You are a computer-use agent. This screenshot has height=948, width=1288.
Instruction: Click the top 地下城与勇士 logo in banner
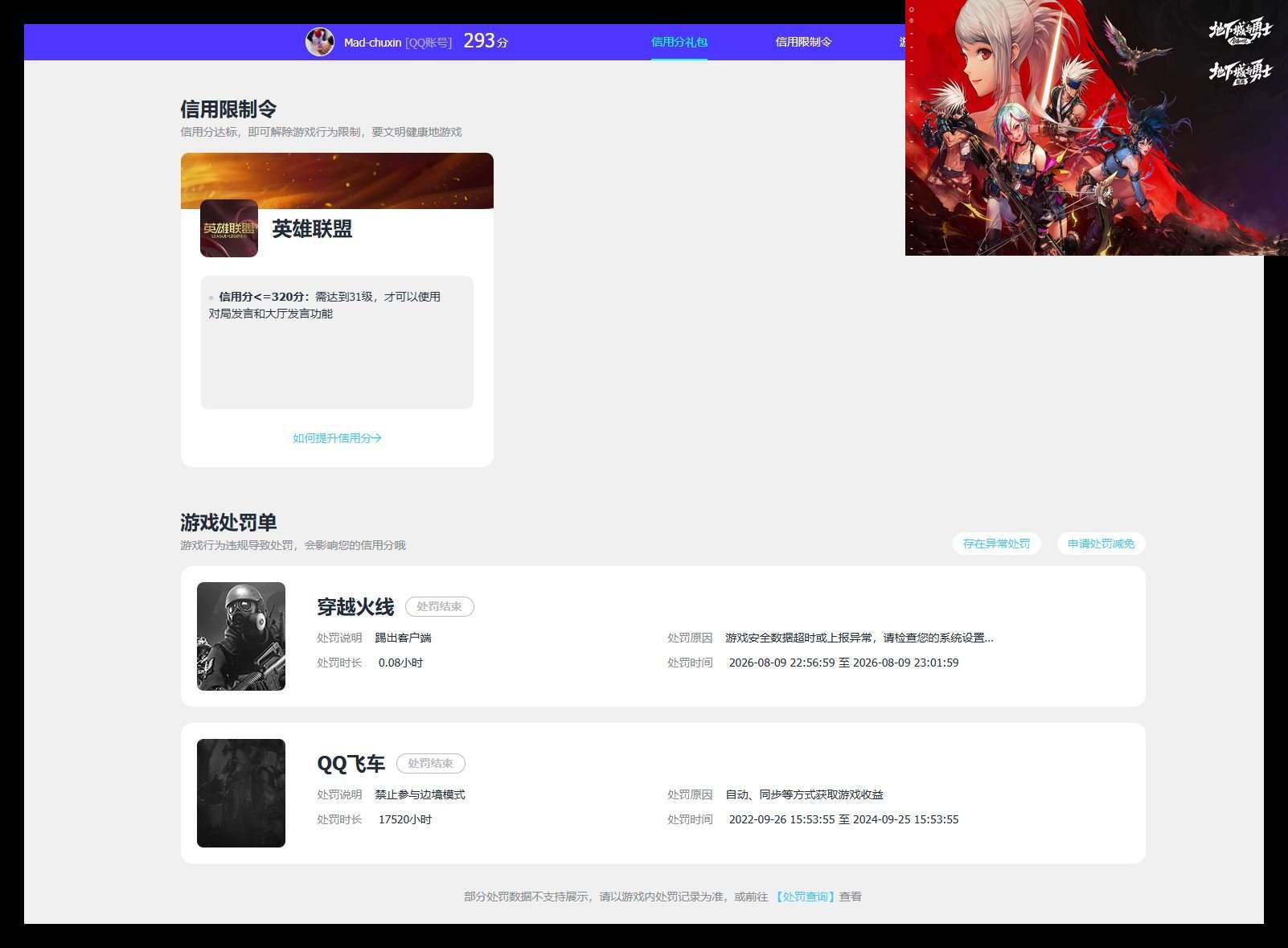[1240, 31]
